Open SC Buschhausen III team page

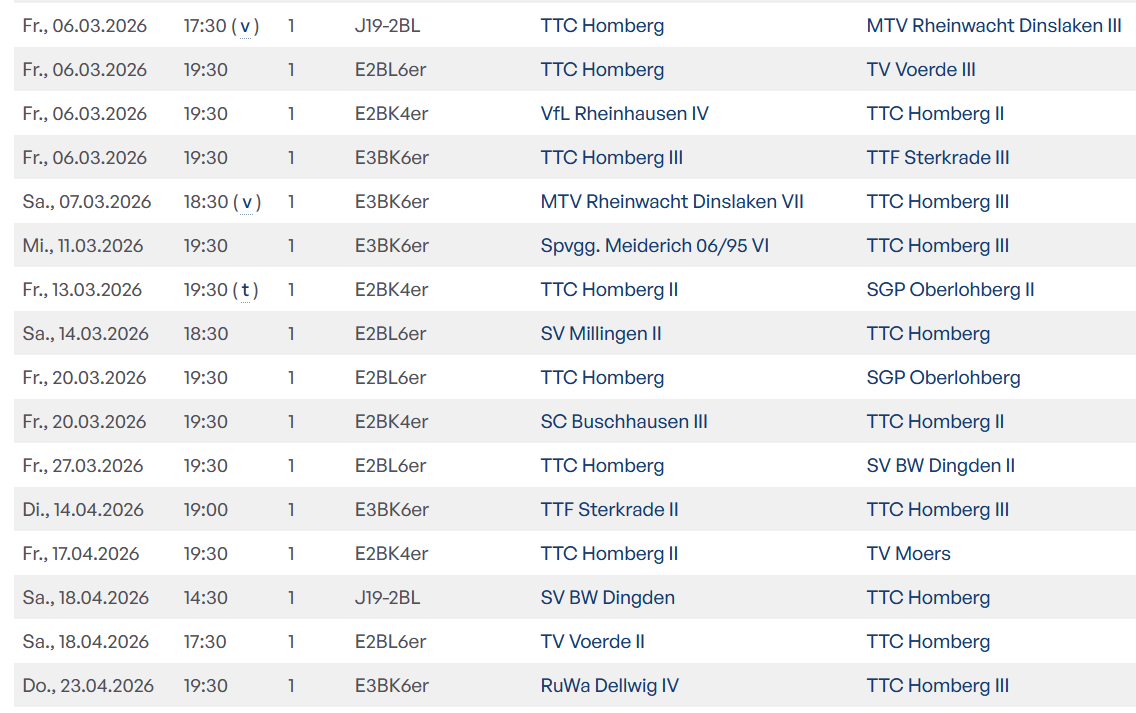pyautogui.click(x=624, y=422)
